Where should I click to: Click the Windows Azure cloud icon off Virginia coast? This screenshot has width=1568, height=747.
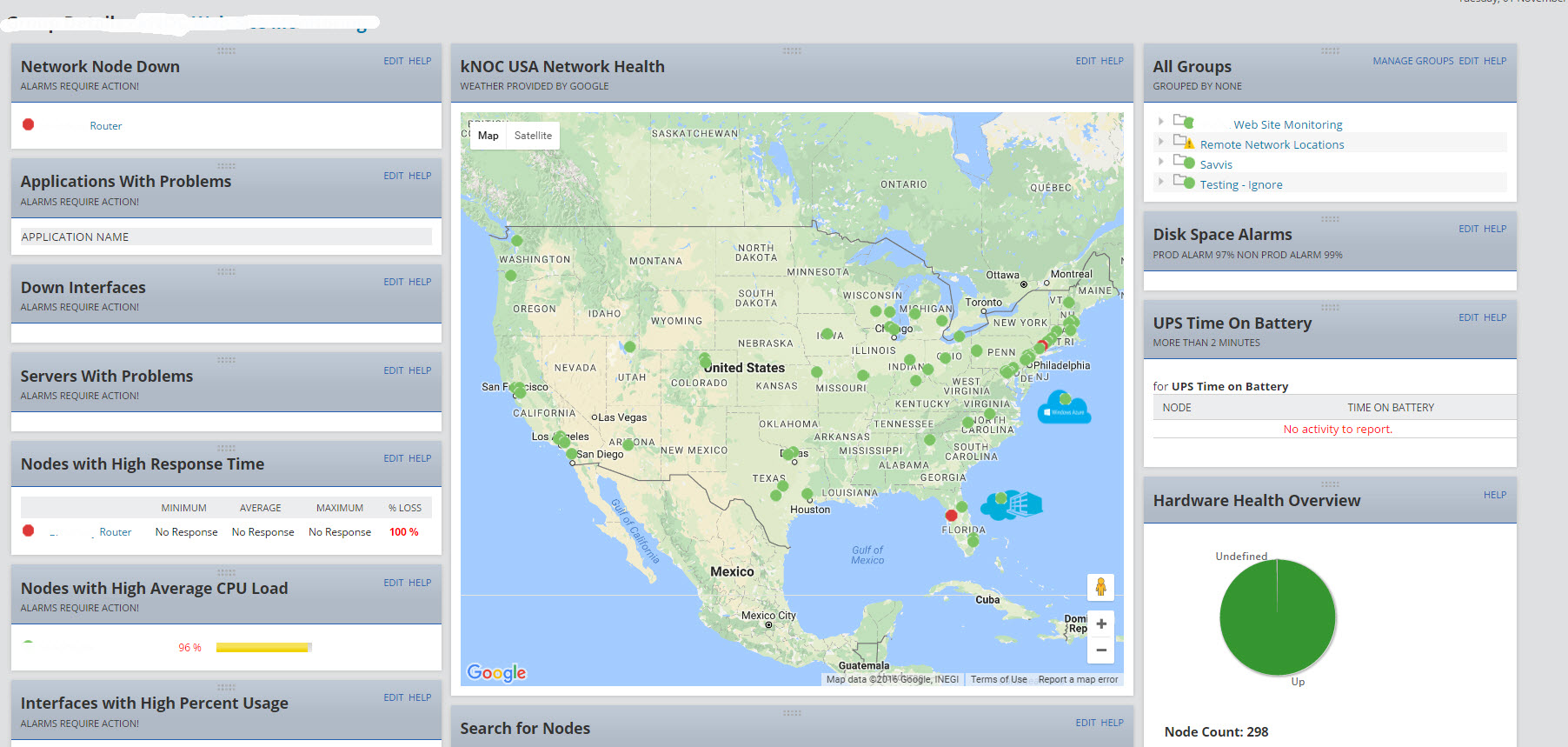coord(1065,407)
